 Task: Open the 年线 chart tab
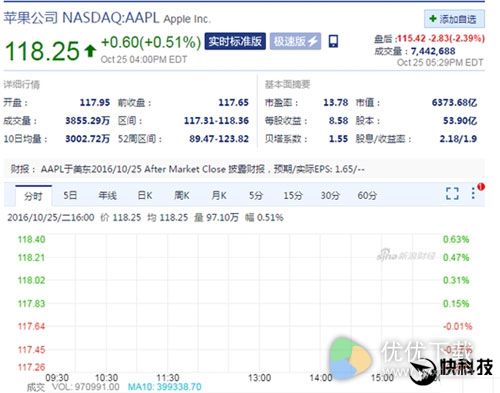[108, 195]
